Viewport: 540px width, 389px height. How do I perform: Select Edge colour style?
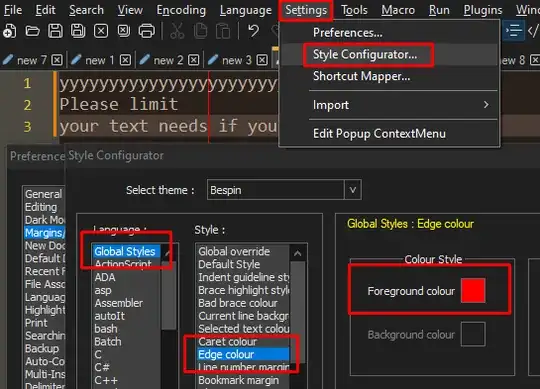pos(243,355)
